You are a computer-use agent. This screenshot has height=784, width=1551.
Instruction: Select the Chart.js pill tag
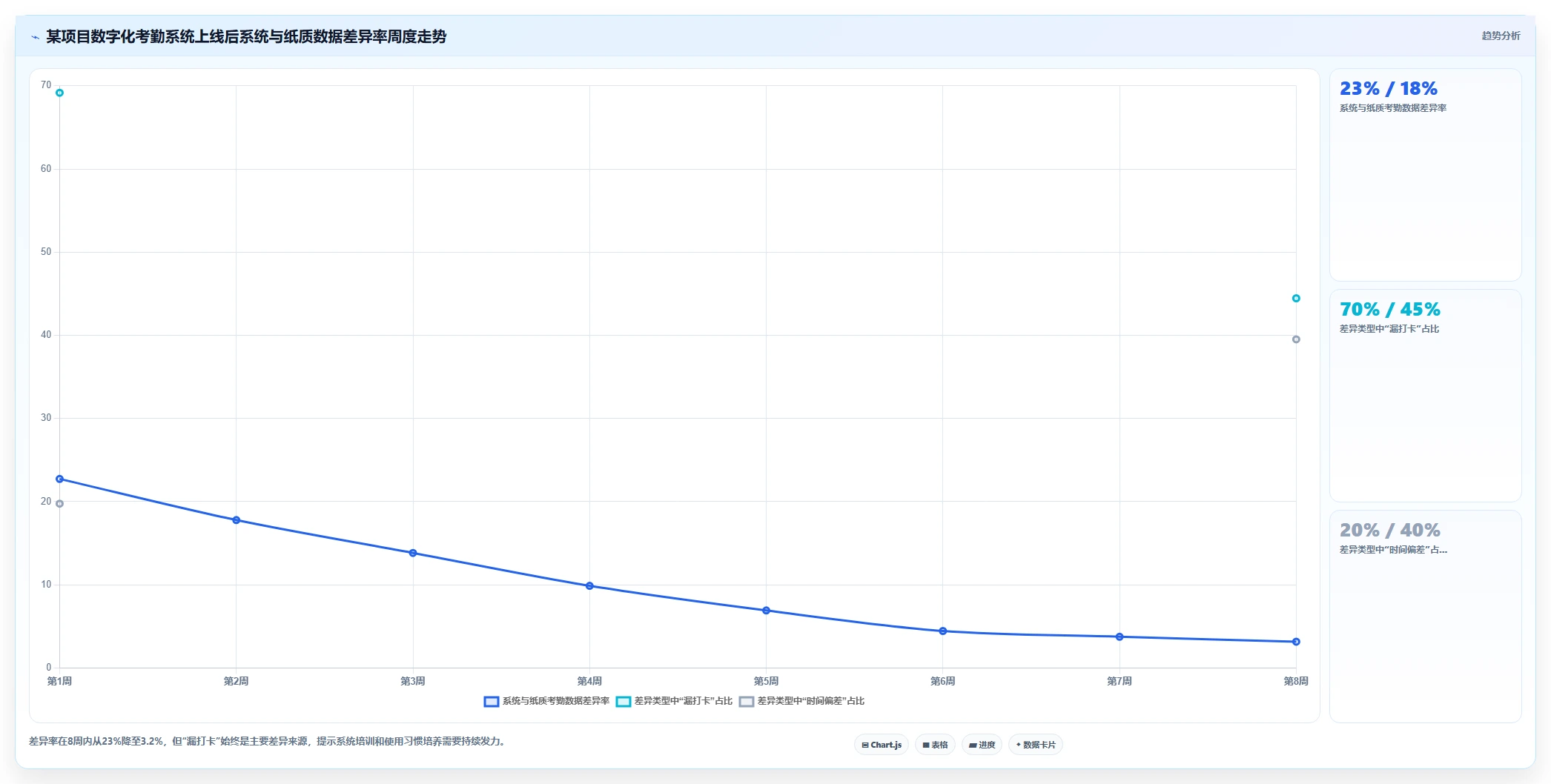click(x=882, y=745)
